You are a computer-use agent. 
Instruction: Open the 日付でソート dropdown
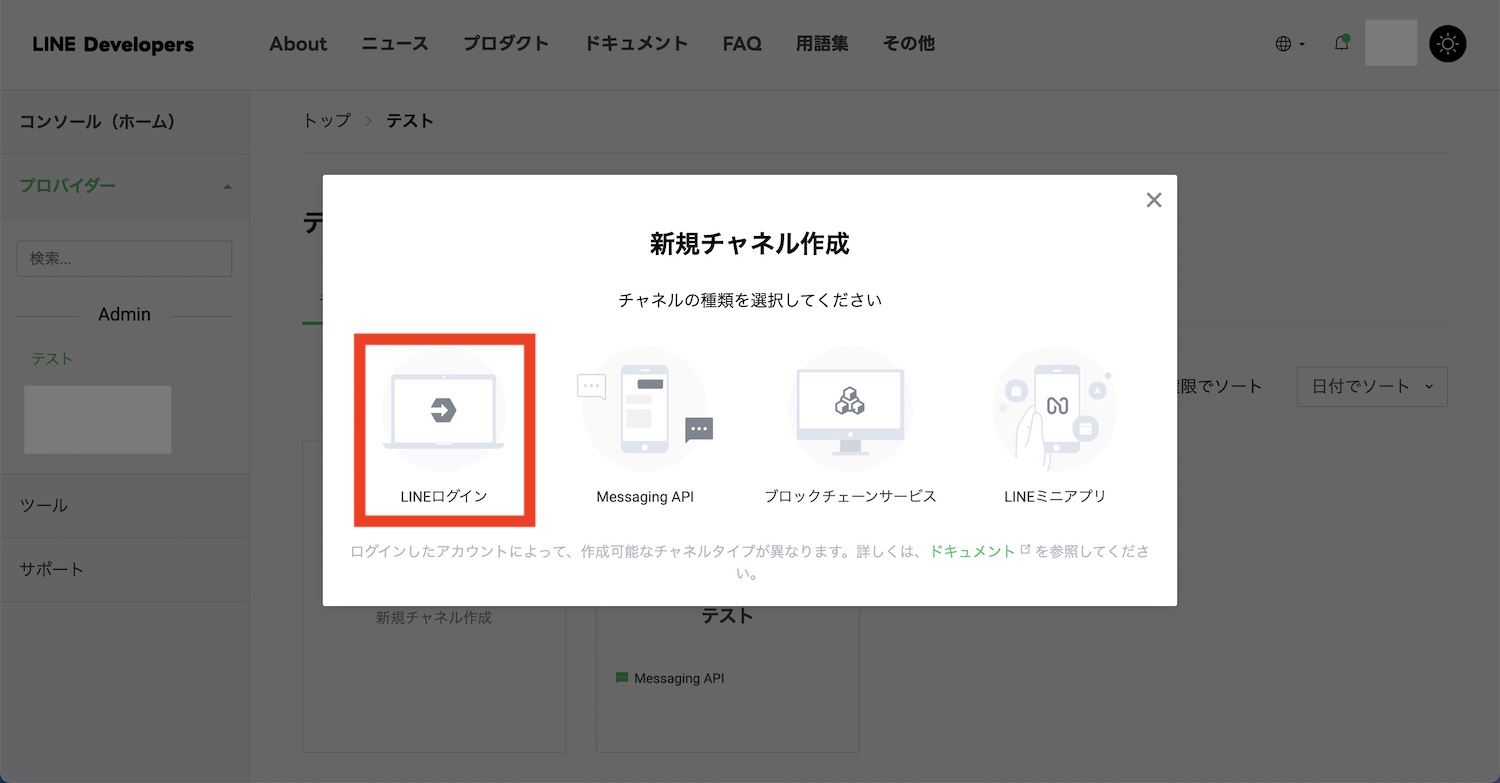click(x=1372, y=386)
